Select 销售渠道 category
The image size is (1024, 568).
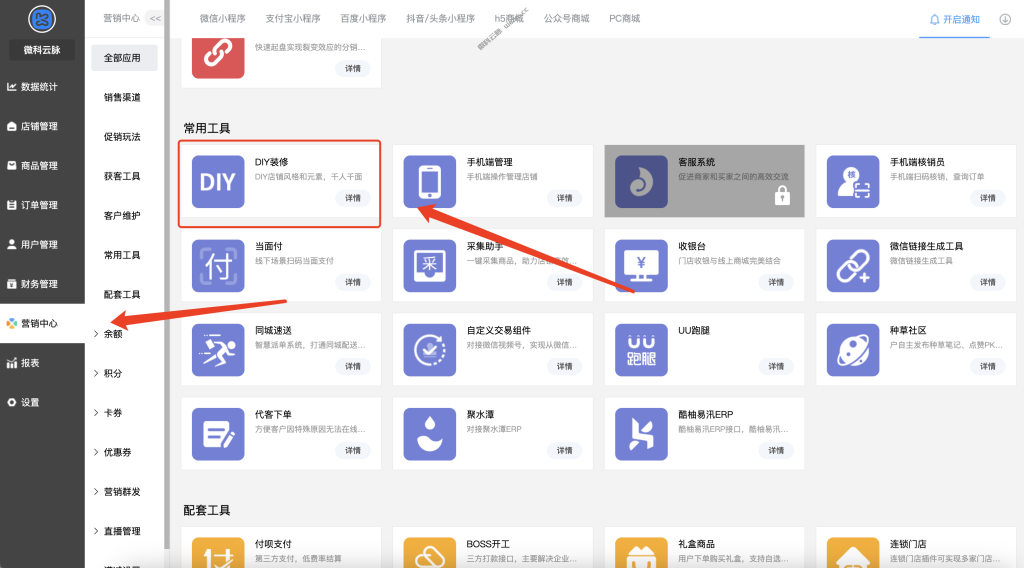pyautogui.click(x=122, y=97)
